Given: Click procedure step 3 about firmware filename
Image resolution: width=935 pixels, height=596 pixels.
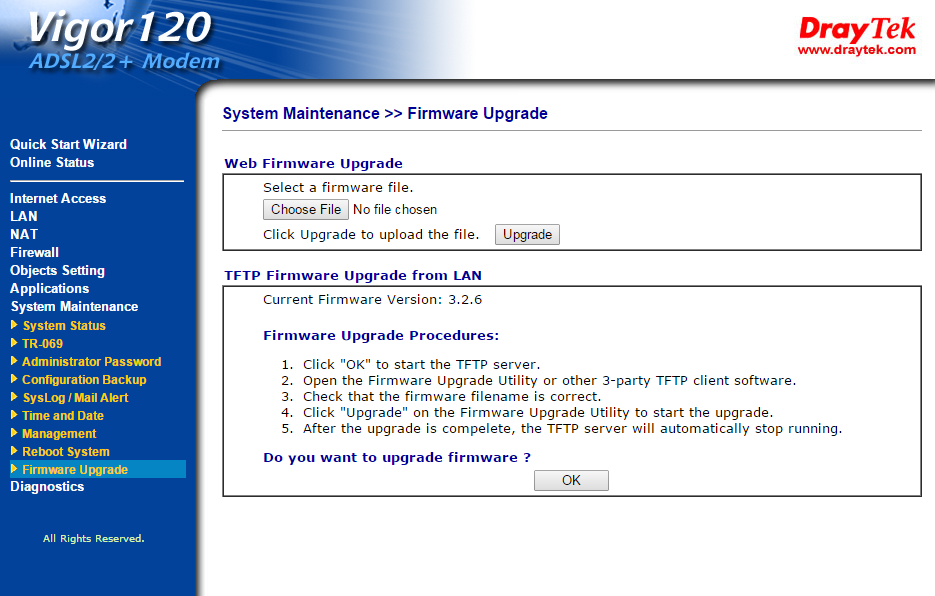Looking at the screenshot, I should click(452, 397).
